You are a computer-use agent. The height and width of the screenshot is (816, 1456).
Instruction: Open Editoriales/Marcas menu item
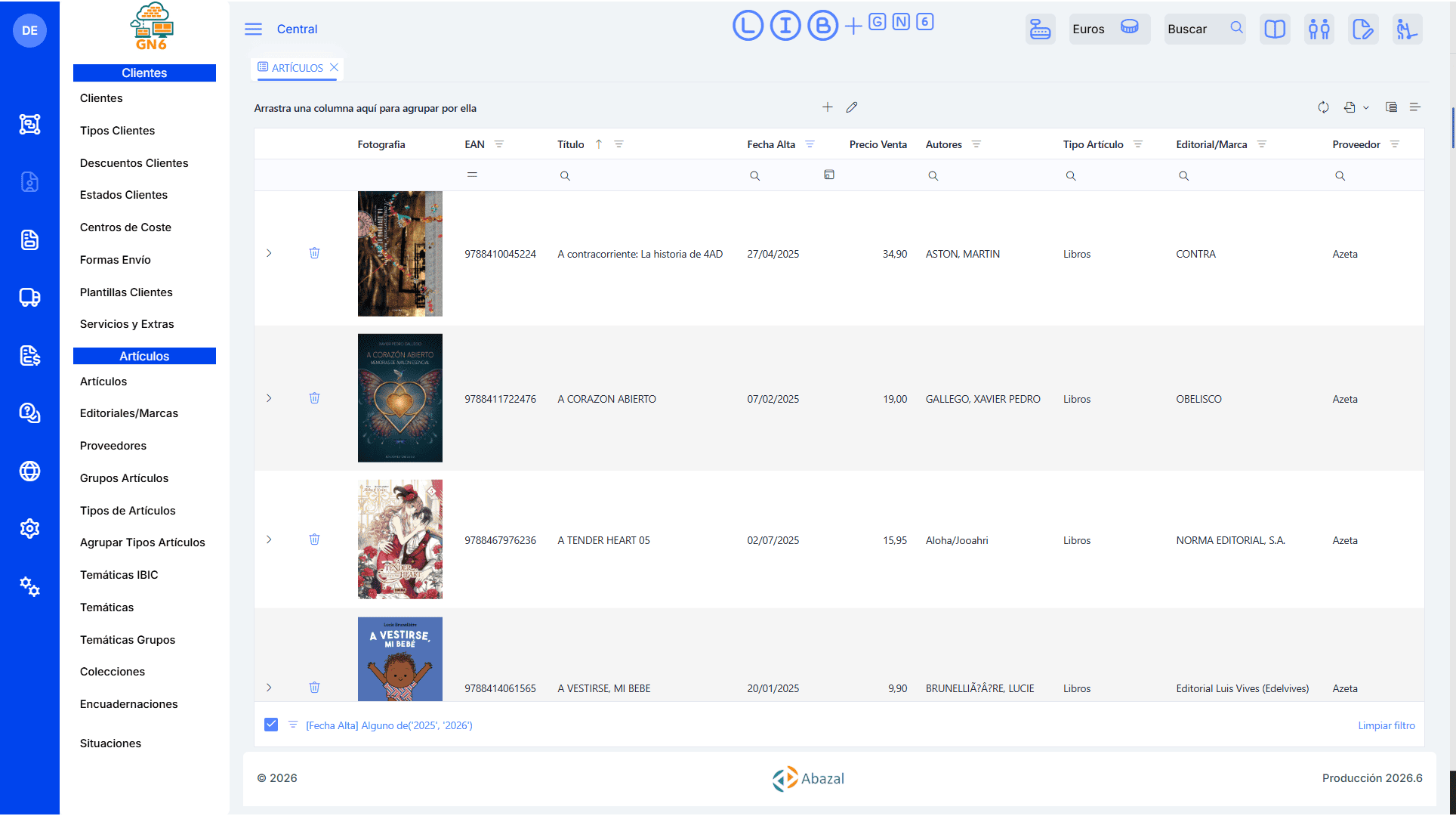click(129, 413)
